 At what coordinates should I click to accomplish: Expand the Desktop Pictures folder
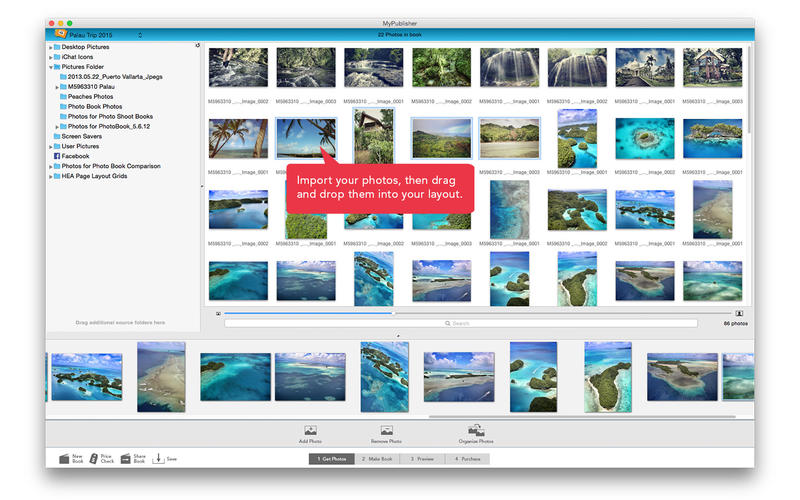click(x=52, y=47)
